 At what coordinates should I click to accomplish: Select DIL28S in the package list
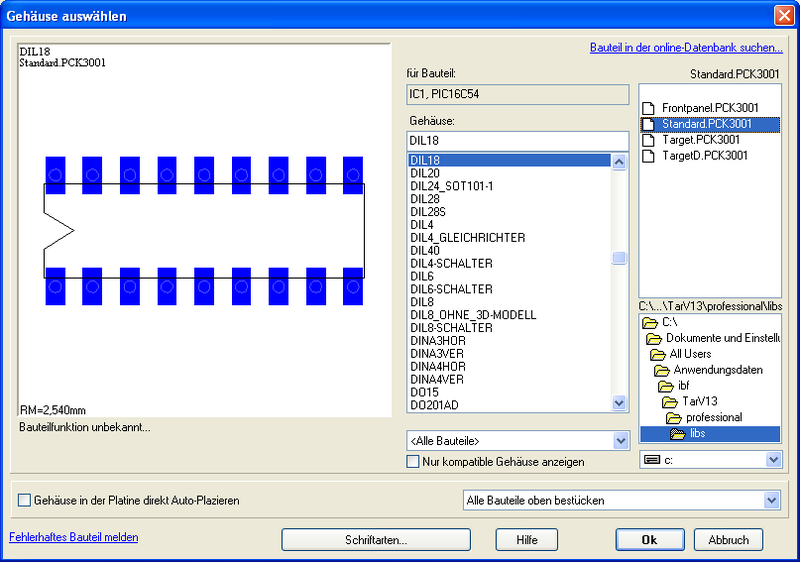509,212
